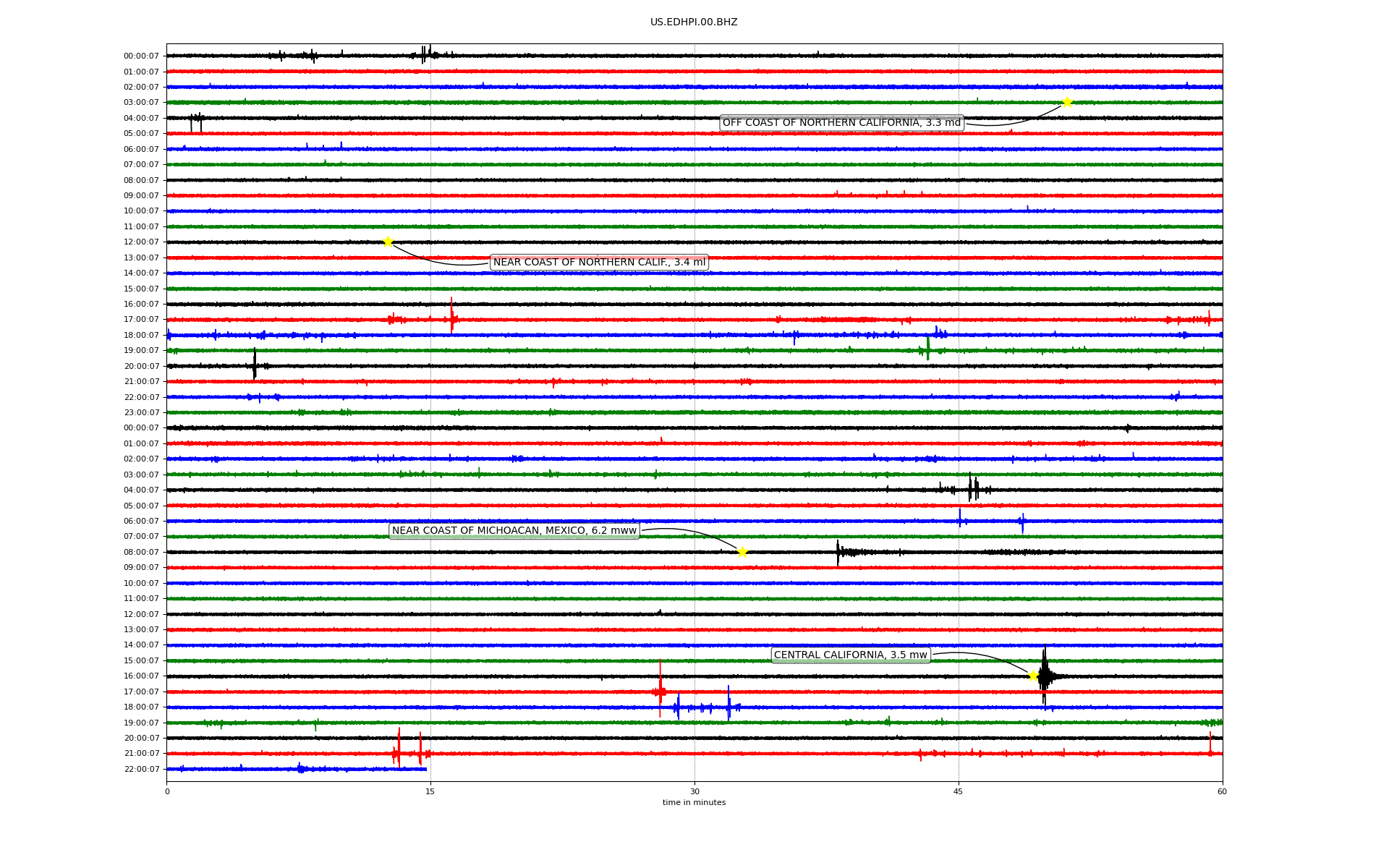Click the yellow star for the 3.4 ml event
Image resolution: width=1389 pixels, height=868 pixels.
coord(388,242)
